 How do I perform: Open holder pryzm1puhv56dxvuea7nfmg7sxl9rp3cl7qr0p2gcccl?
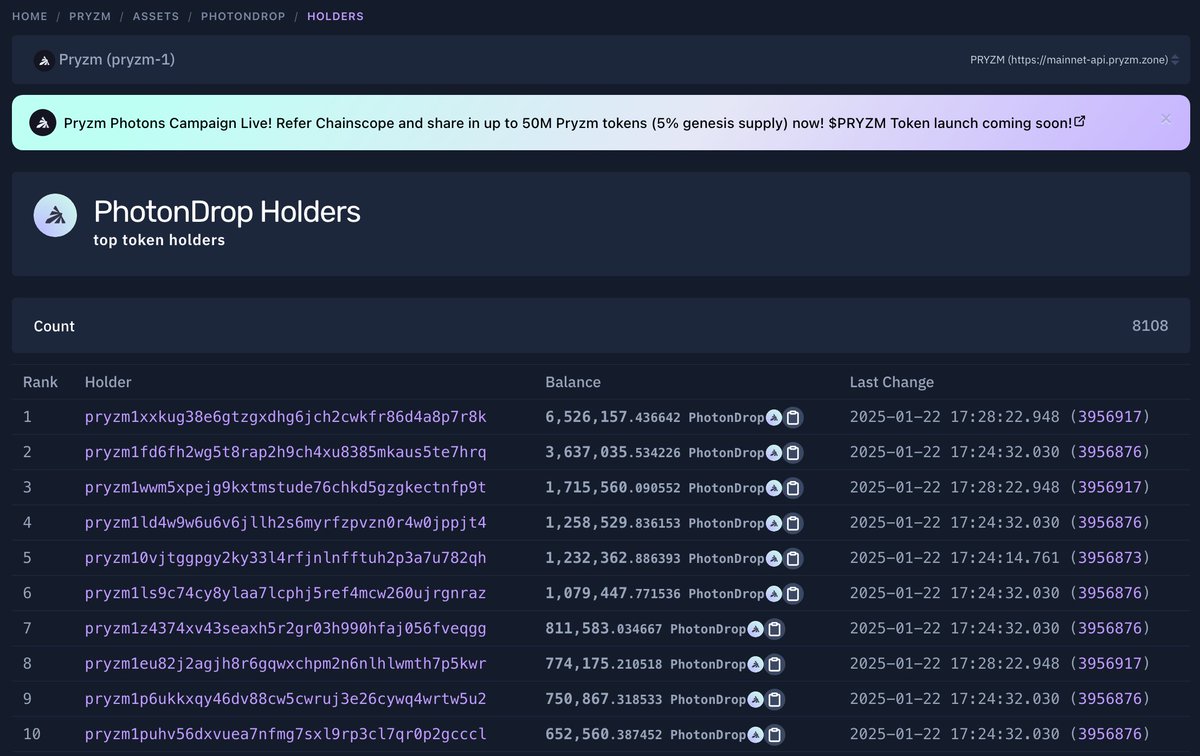[286, 734]
